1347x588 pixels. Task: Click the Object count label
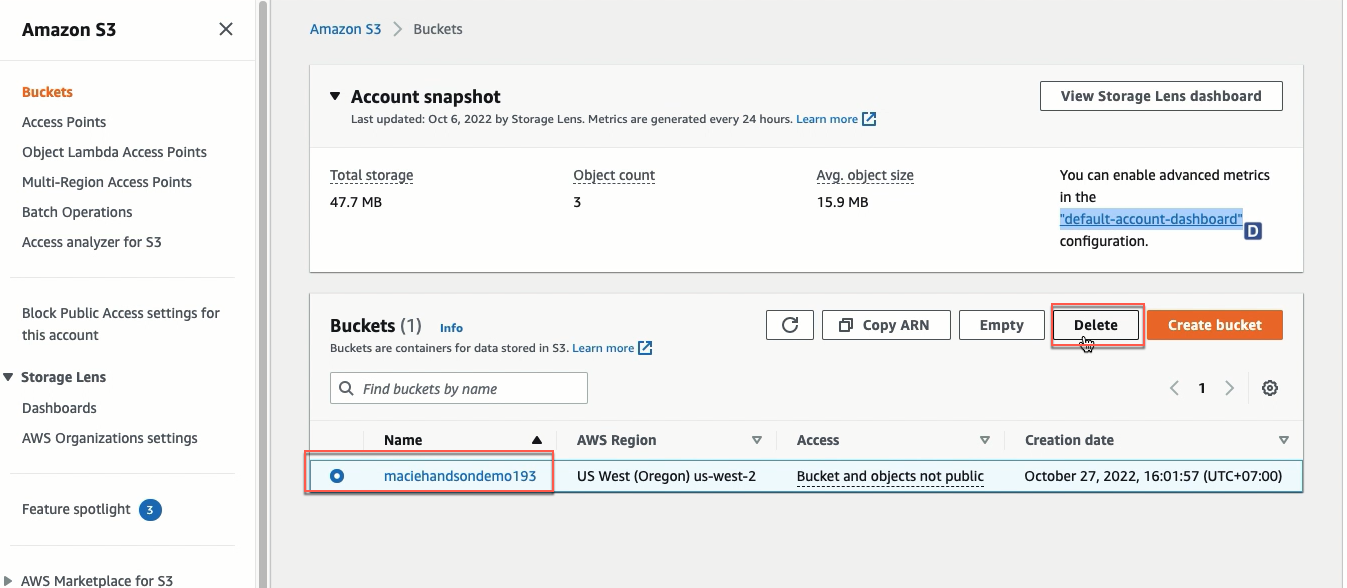(x=614, y=175)
